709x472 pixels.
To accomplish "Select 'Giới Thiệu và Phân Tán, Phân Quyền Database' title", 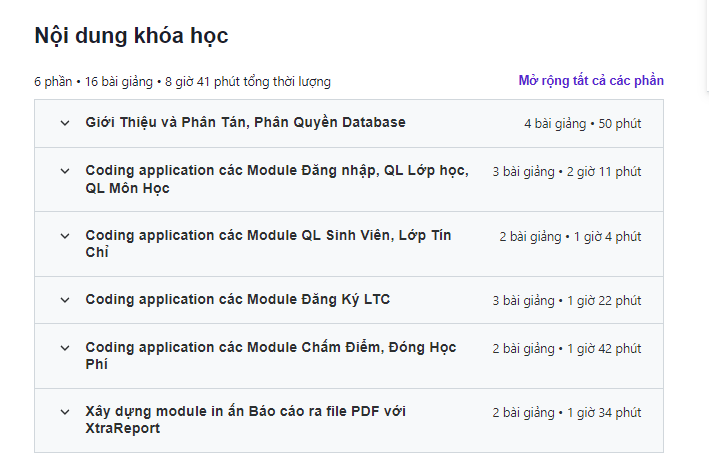I will pos(245,123).
